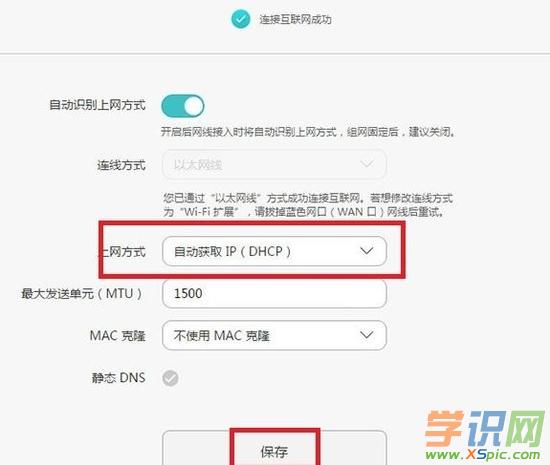Open the disabled 连线方式 以太网线 dropdown
The width and height of the screenshot is (550, 465).
274,164
